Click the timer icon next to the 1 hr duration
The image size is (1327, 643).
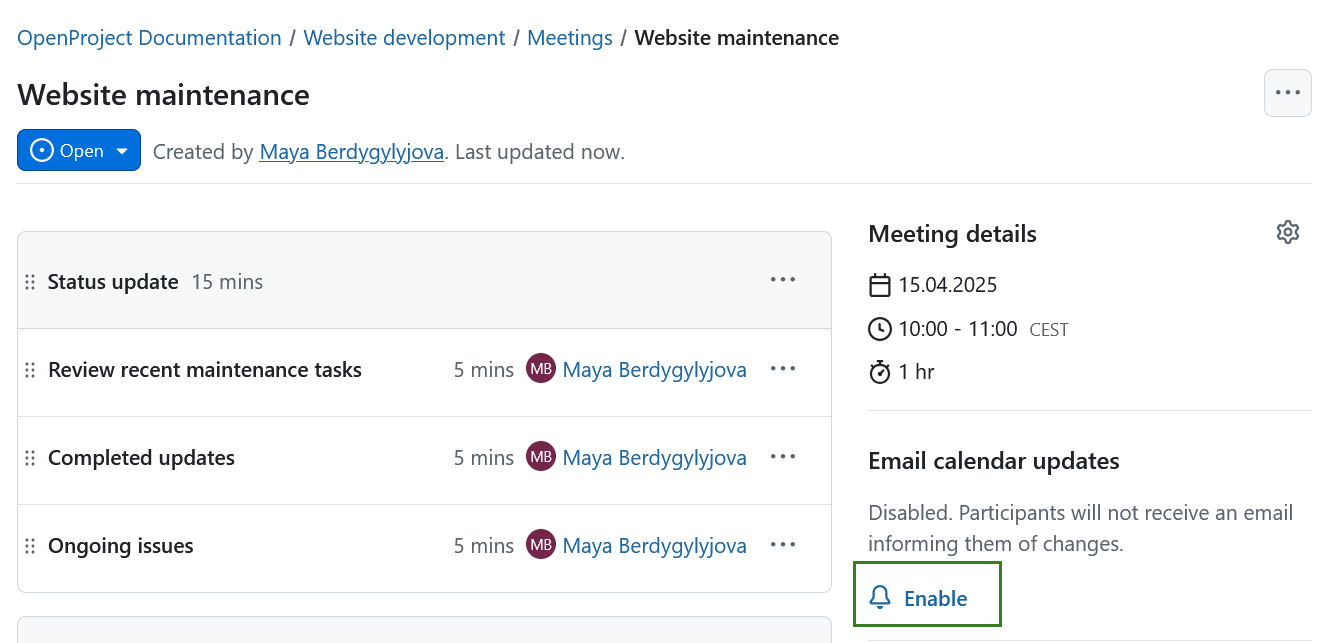pos(879,371)
